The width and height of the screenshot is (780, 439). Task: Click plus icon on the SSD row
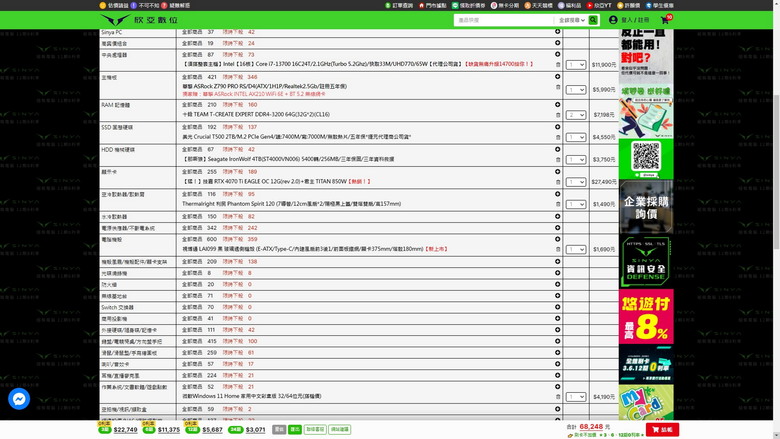click(x=557, y=127)
